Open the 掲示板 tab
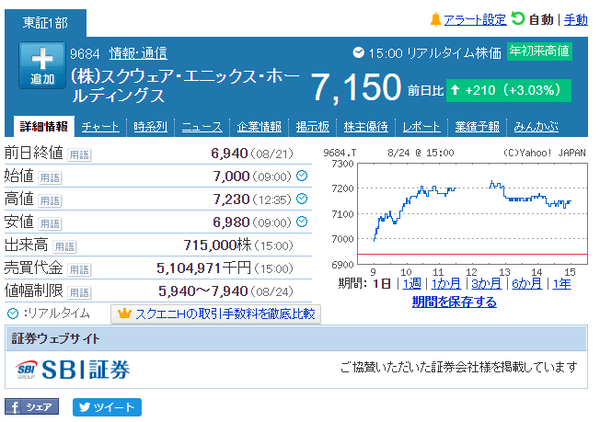 point(313,127)
